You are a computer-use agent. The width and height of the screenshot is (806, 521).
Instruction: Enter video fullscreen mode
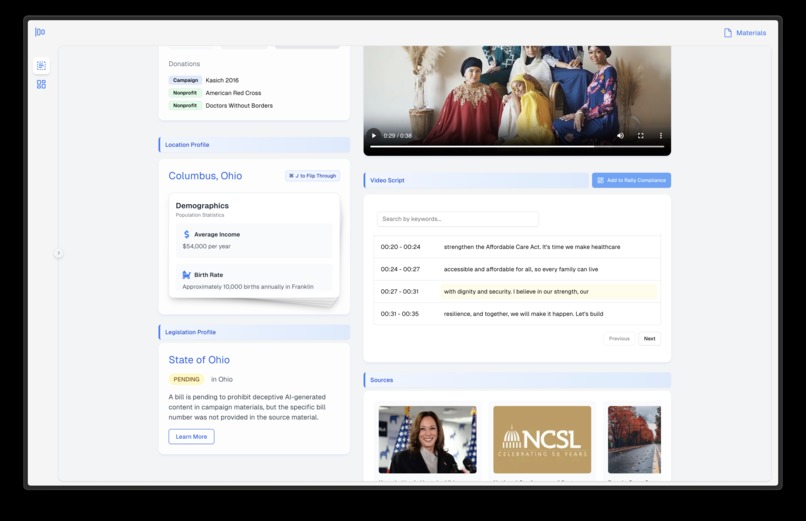(x=640, y=136)
